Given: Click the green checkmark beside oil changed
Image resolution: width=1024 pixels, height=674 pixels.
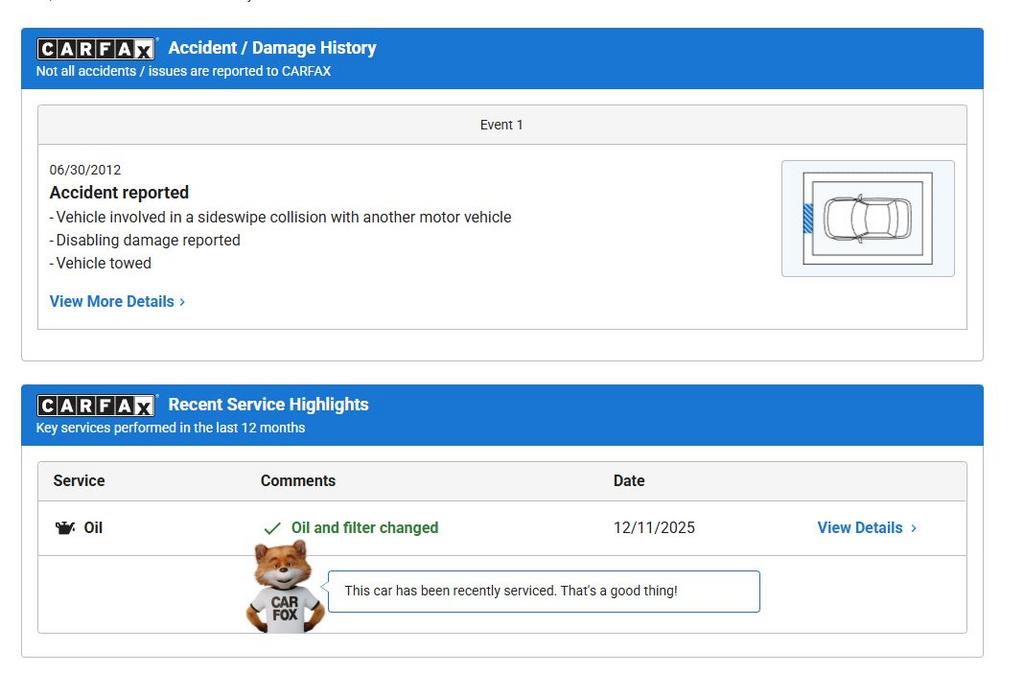Looking at the screenshot, I should click(272, 528).
